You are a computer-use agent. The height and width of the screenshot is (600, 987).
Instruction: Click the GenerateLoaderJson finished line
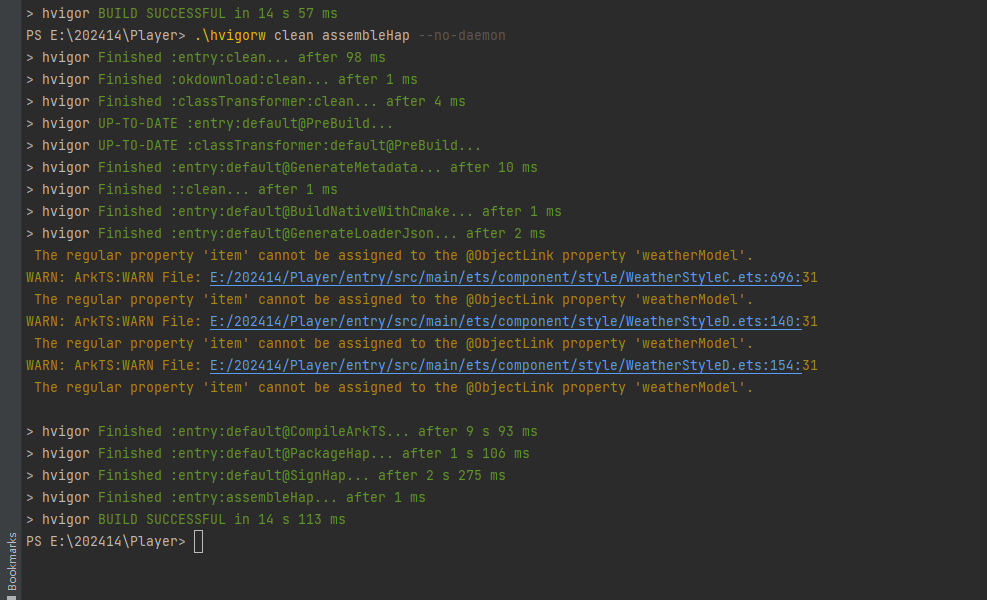pos(286,234)
